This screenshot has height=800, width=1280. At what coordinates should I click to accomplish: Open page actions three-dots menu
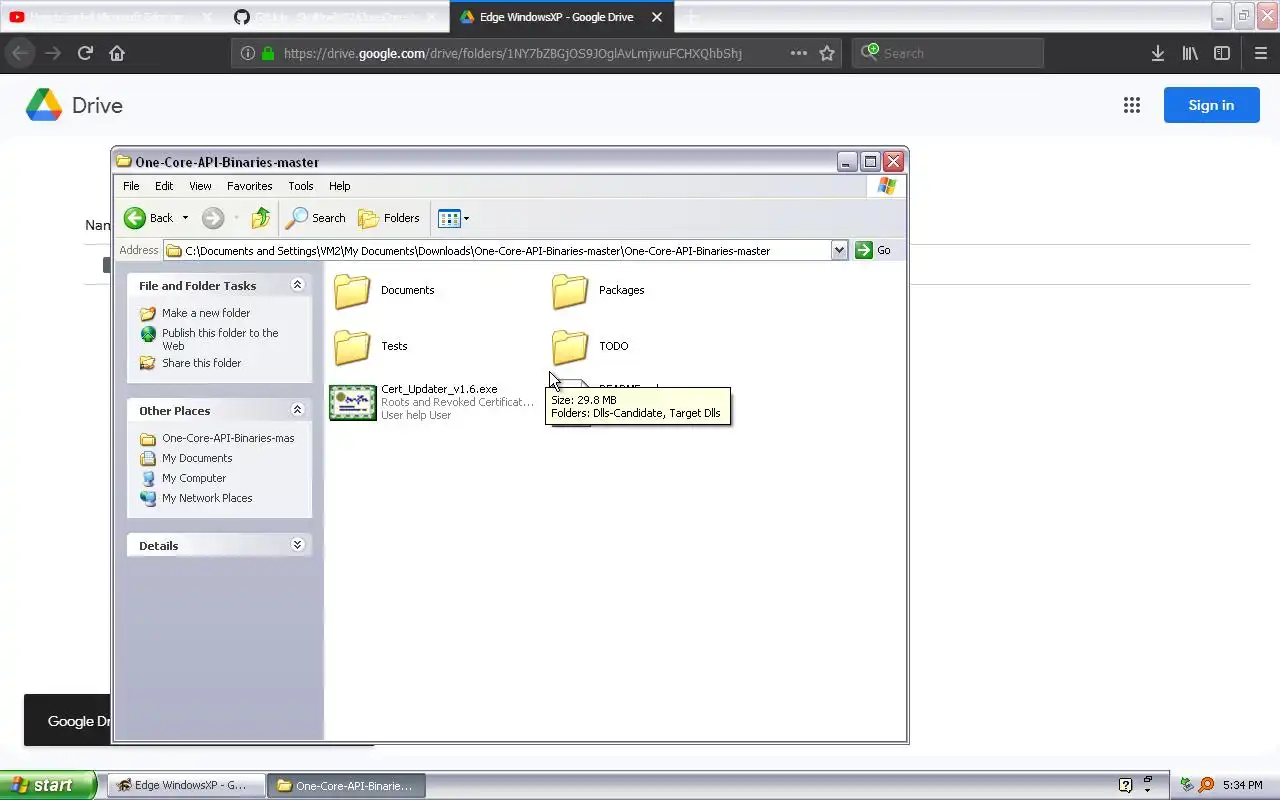click(798, 53)
